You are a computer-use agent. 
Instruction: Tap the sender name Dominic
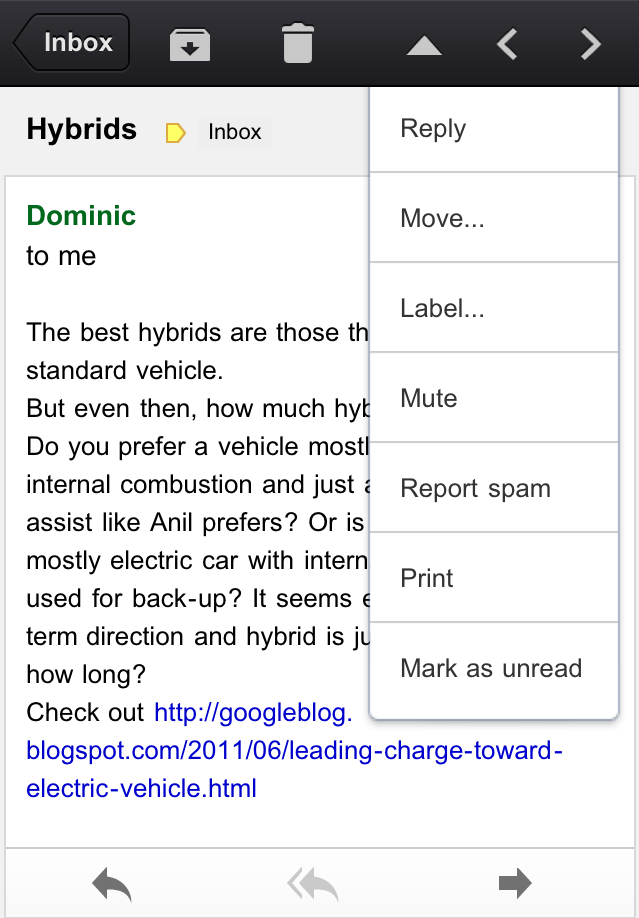tap(81, 215)
